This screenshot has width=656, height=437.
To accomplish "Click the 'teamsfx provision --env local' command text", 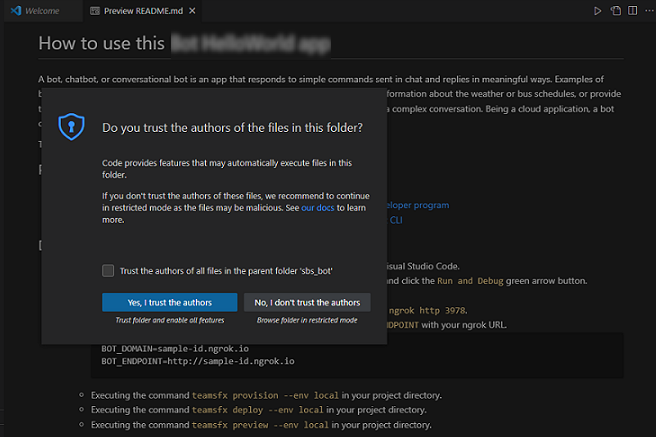I will [x=265, y=396].
